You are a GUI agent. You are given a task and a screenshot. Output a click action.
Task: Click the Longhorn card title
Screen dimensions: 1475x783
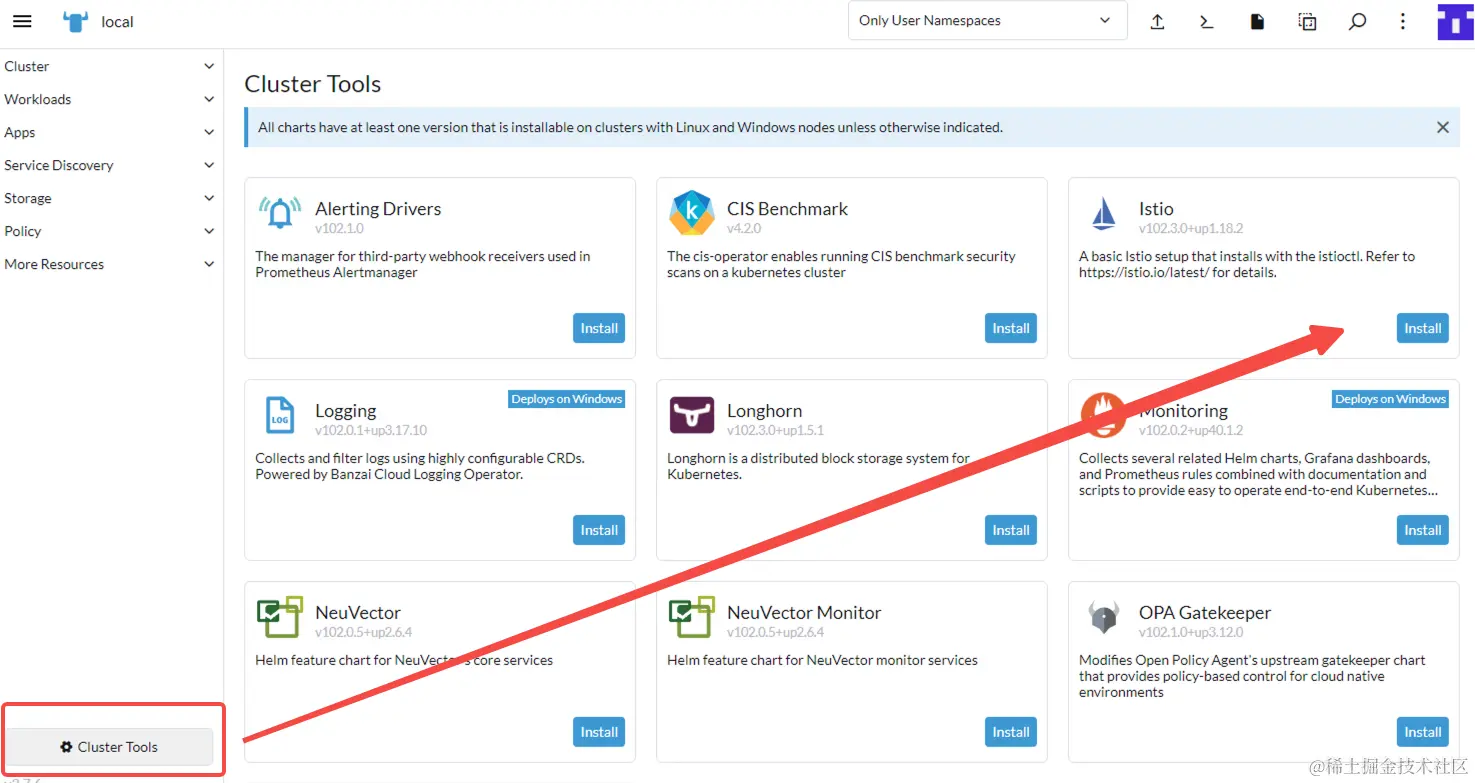(x=764, y=410)
